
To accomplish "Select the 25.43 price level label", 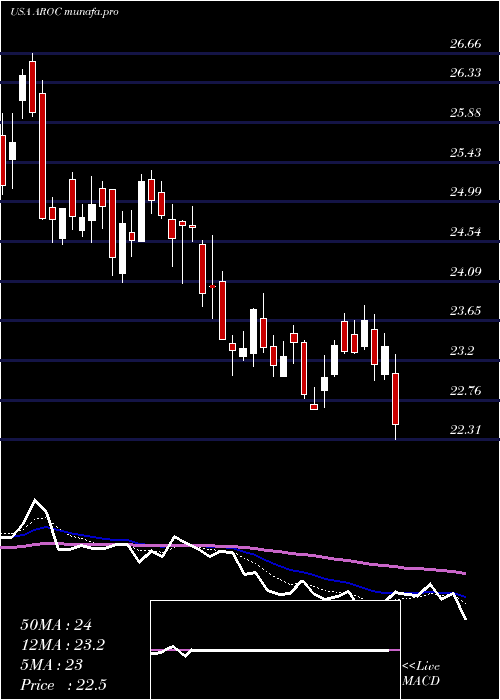I will pyautogui.click(x=465, y=153).
